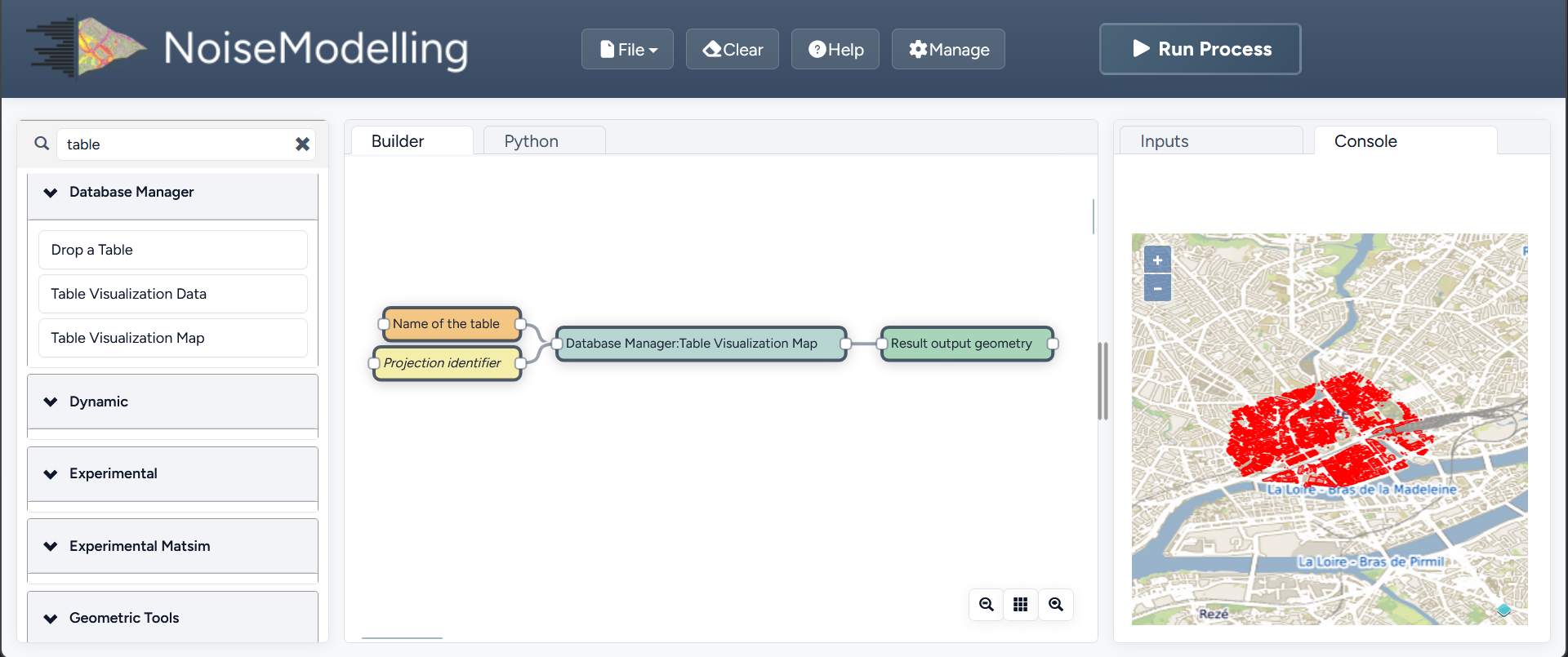Click the output port of 'Name of the table'
Screen dimensions: 1568x657
pos(520,324)
